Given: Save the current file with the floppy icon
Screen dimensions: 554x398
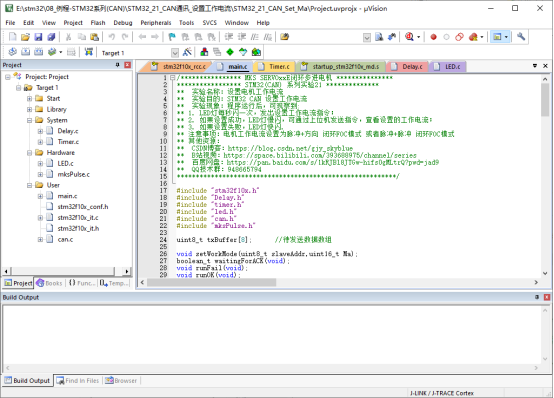Looking at the screenshot, I should [x=38, y=37].
